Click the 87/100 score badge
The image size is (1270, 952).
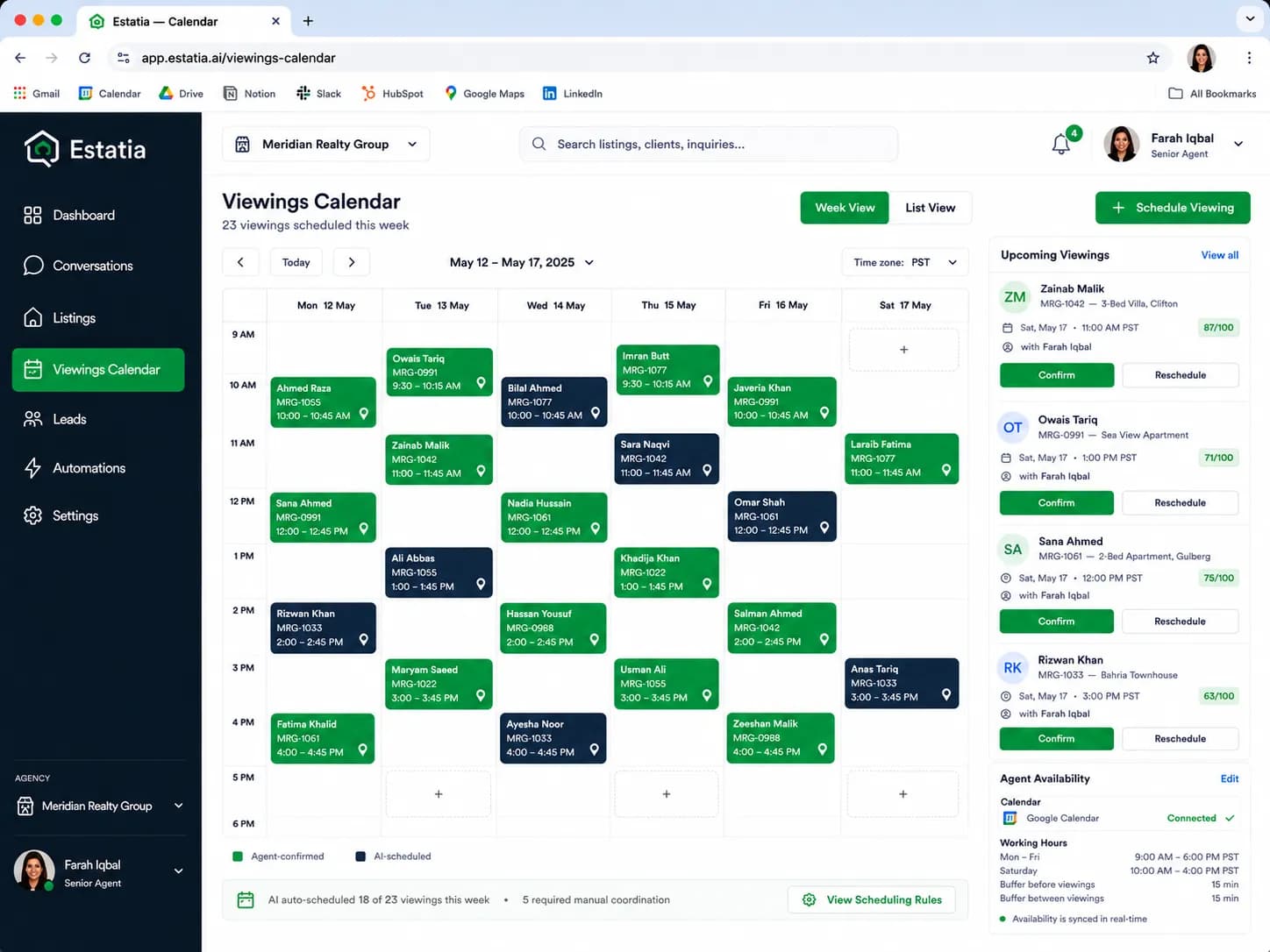click(x=1218, y=328)
